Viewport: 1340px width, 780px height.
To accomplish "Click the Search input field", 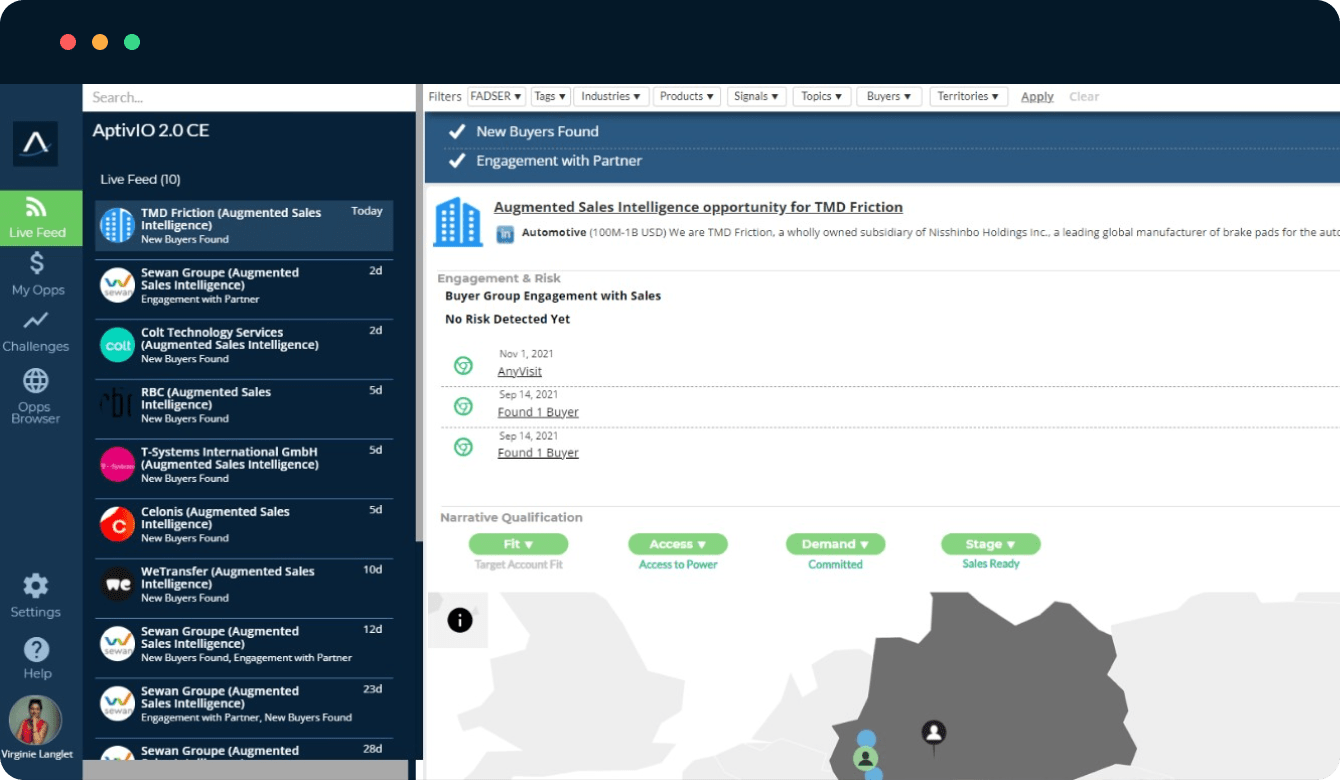I will pos(248,97).
